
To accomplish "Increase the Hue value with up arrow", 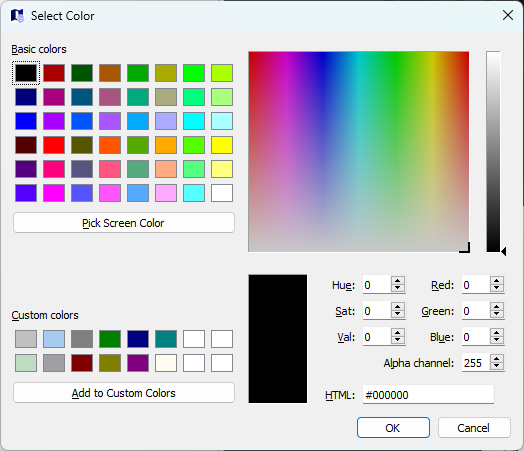I will point(398,281).
